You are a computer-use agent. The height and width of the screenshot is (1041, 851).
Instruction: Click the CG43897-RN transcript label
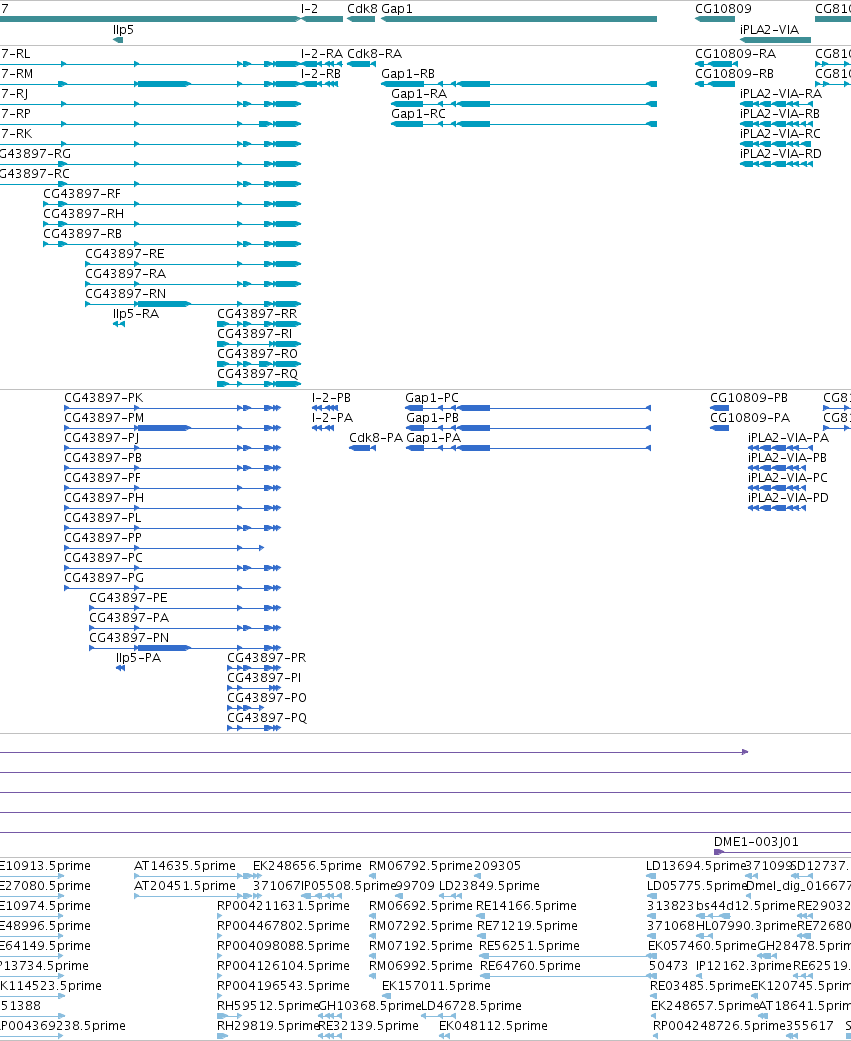125,293
